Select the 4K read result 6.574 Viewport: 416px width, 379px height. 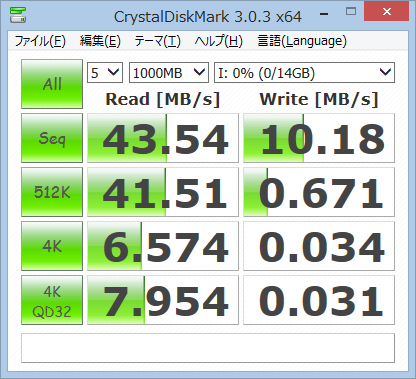pyautogui.click(x=163, y=246)
